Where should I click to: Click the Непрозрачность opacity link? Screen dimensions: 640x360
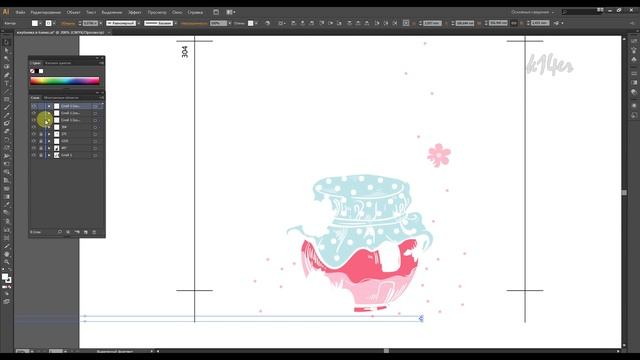tap(194, 23)
